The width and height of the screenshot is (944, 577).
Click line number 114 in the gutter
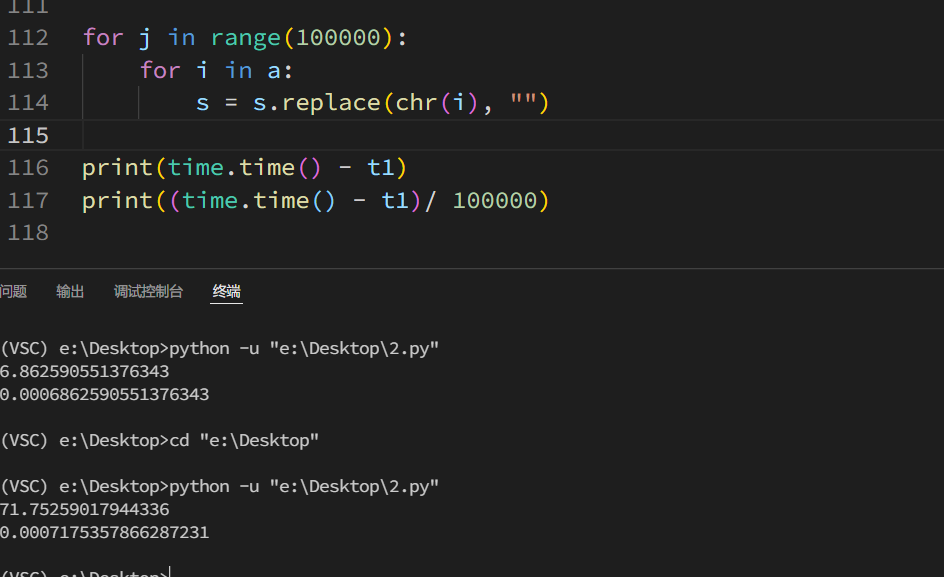coord(28,103)
